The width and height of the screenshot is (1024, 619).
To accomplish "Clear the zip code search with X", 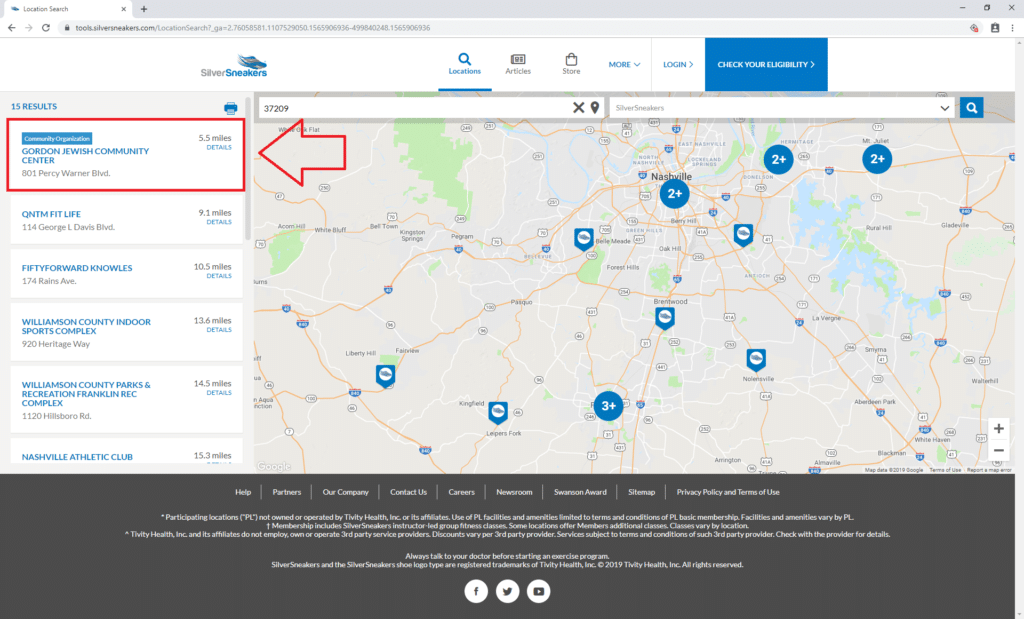I will click(579, 108).
